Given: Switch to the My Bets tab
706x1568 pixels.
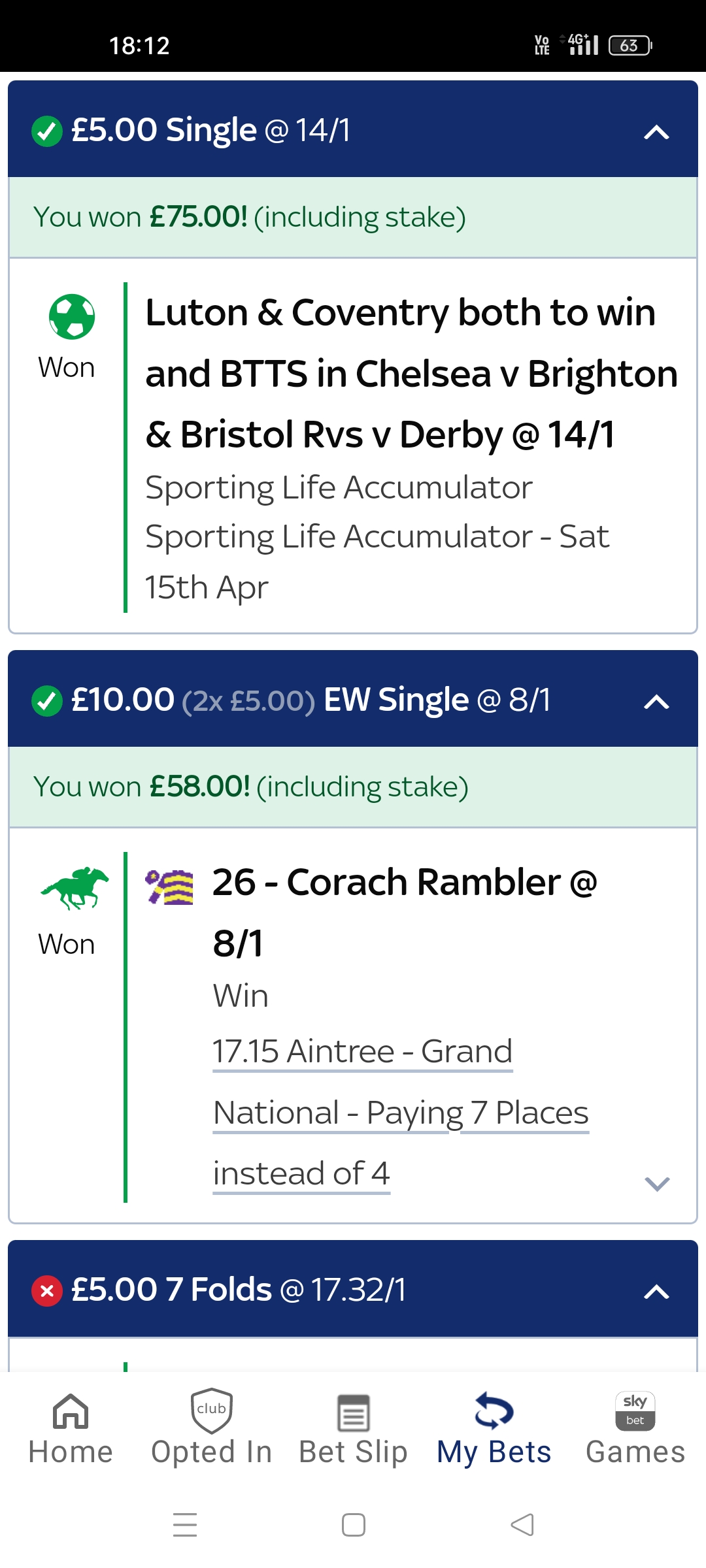Looking at the screenshot, I should tap(494, 1428).
